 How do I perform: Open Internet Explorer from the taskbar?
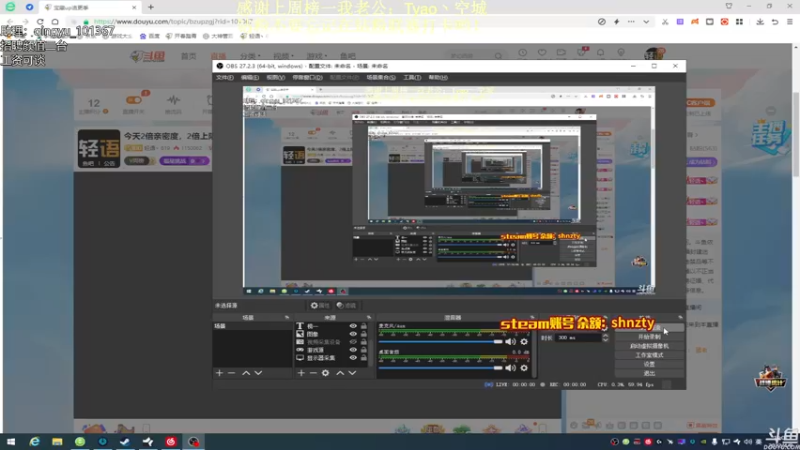(x=34, y=441)
